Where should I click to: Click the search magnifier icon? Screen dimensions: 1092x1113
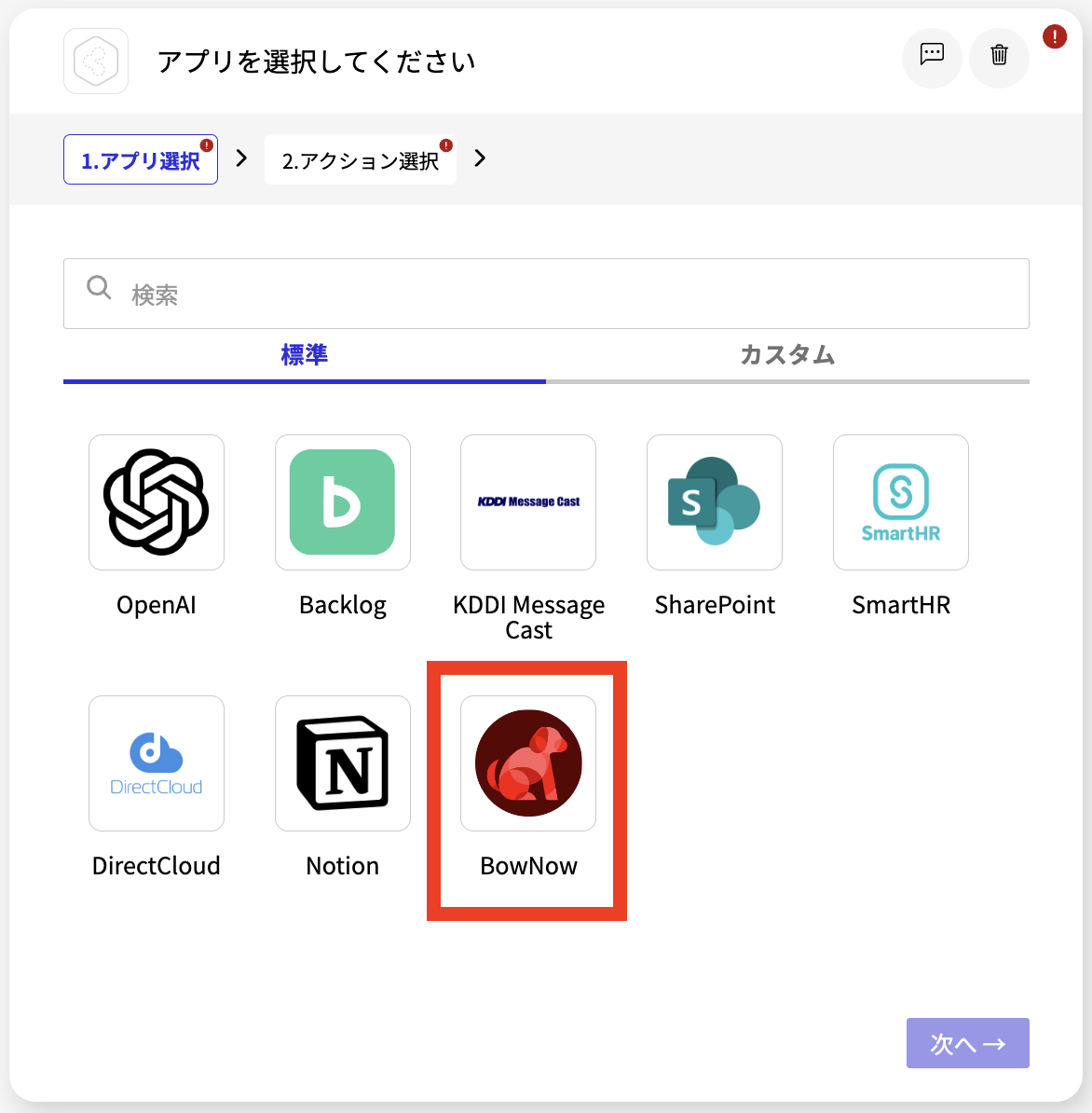tap(99, 287)
